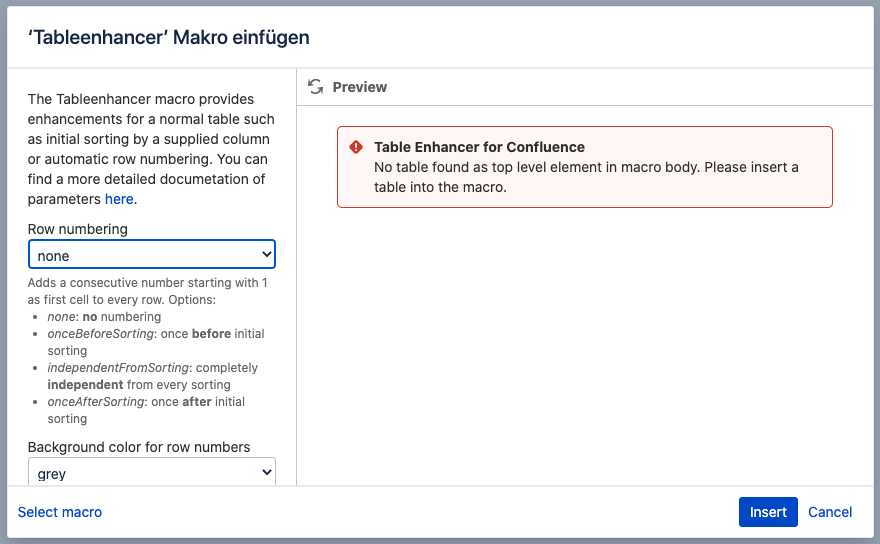Open the Row numbering dropdown

[151, 255]
